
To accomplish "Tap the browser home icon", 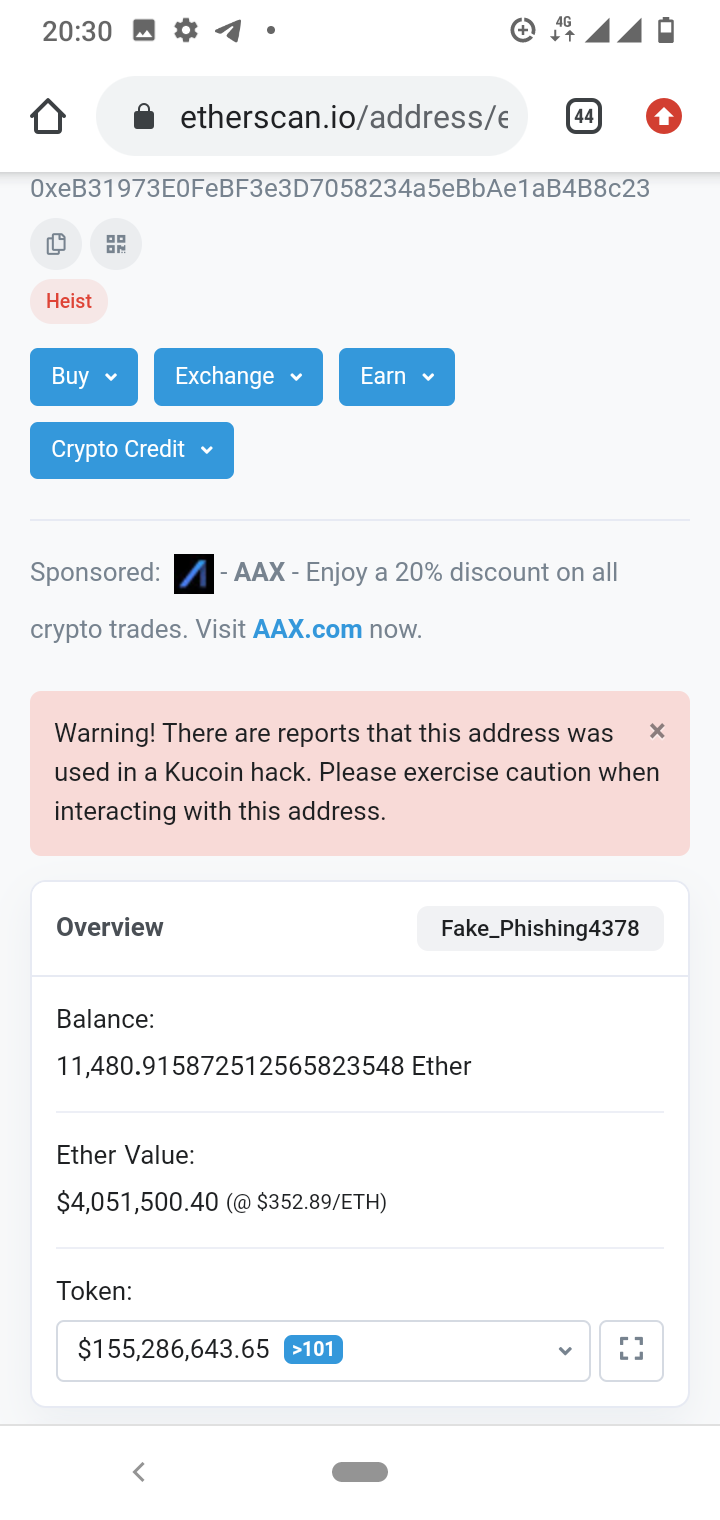I will click(48, 117).
